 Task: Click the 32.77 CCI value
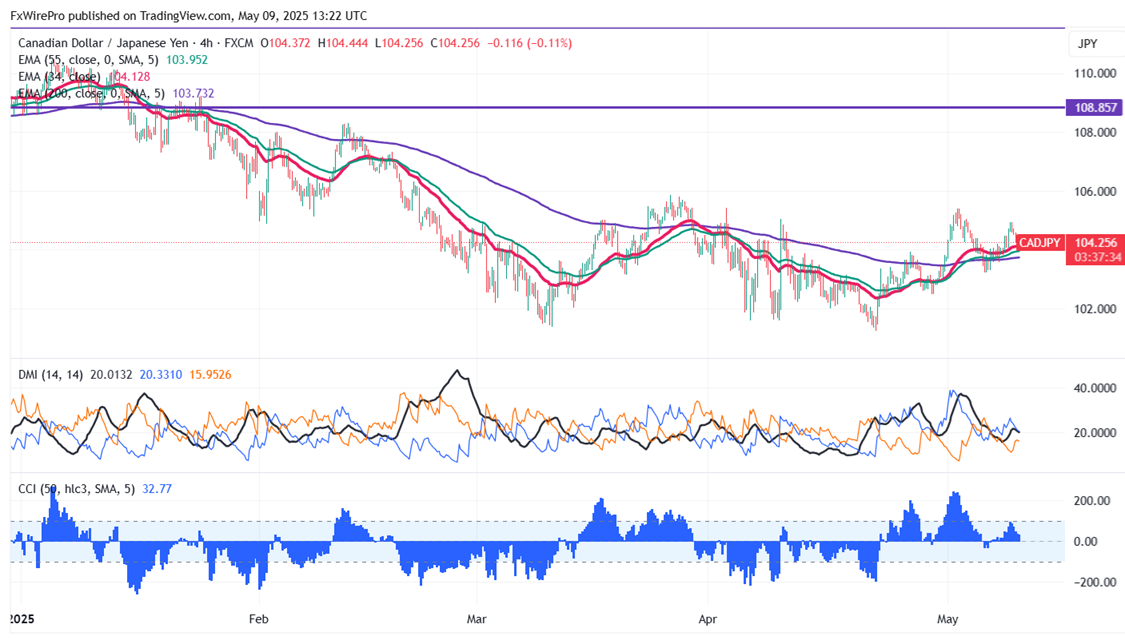[x=156, y=489]
